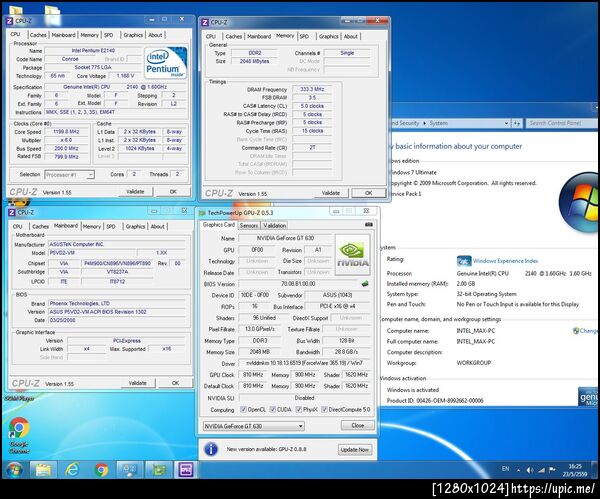Click the Windows logo in System window
Screen dimensions: 600x499
click(580, 202)
